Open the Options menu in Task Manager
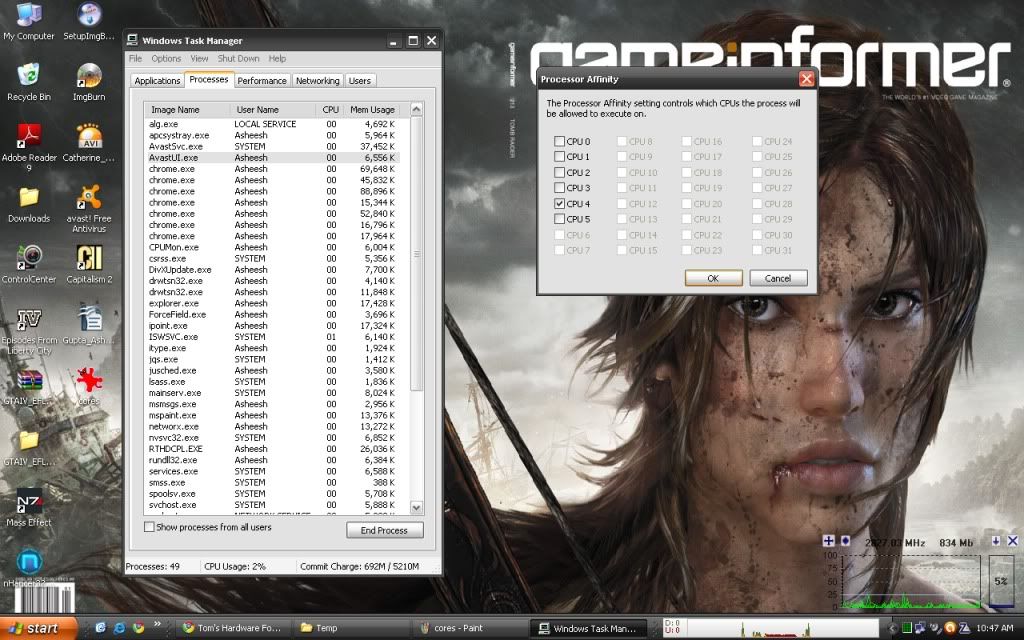 [x=166, y=58]
